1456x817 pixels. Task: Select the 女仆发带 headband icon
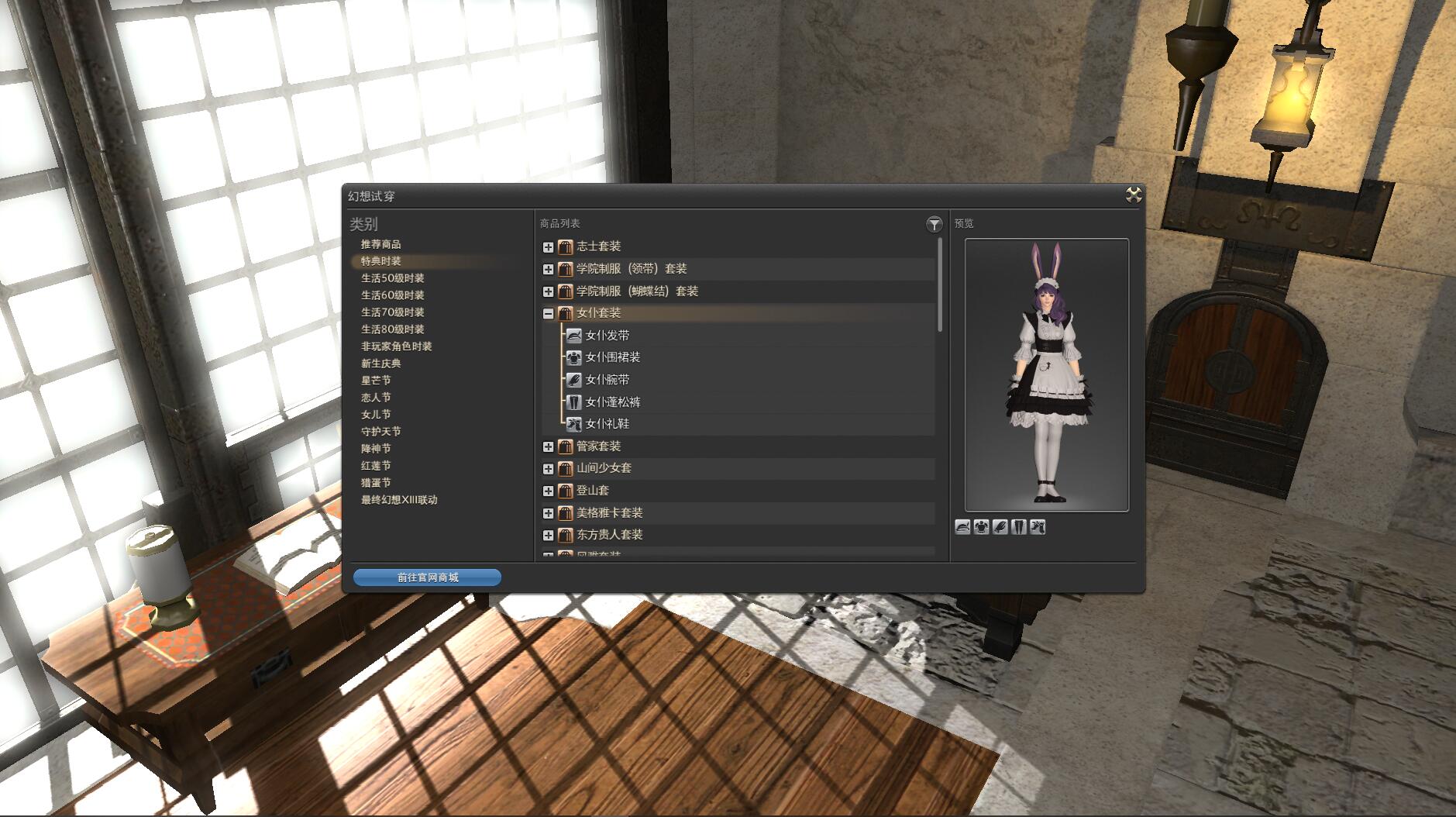click(573, 336)
